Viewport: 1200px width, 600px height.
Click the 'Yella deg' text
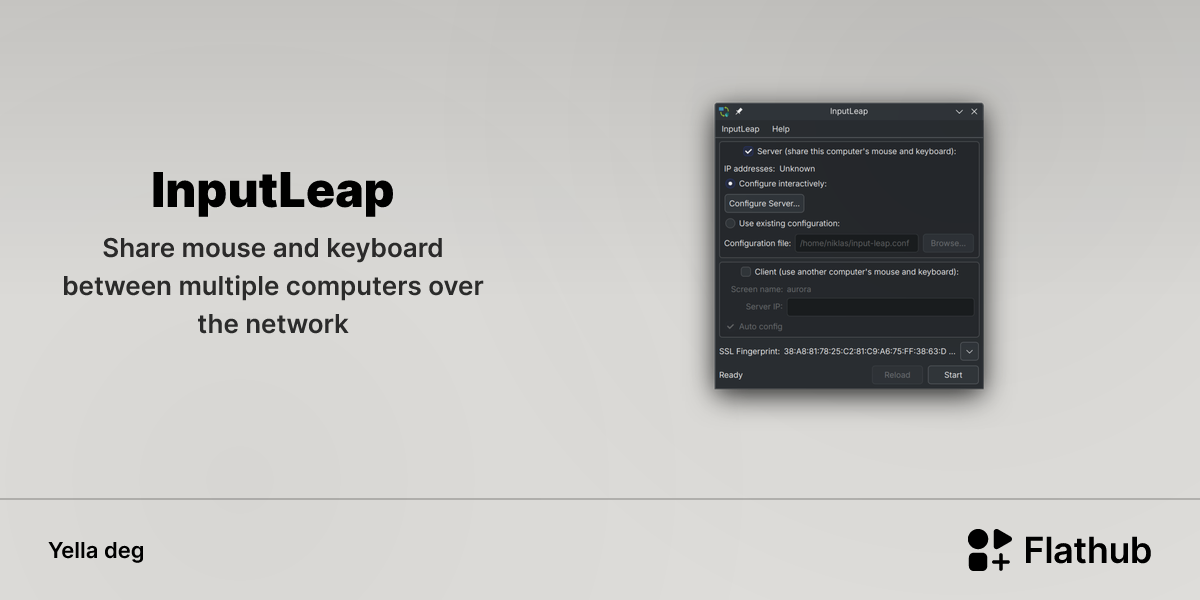pyautogui.click(x=96, y=550)
